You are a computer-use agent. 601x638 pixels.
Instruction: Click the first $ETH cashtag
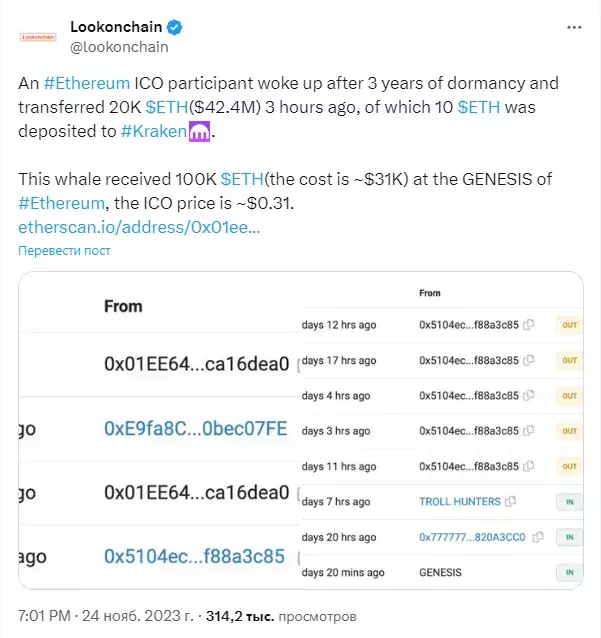point(167,107)
